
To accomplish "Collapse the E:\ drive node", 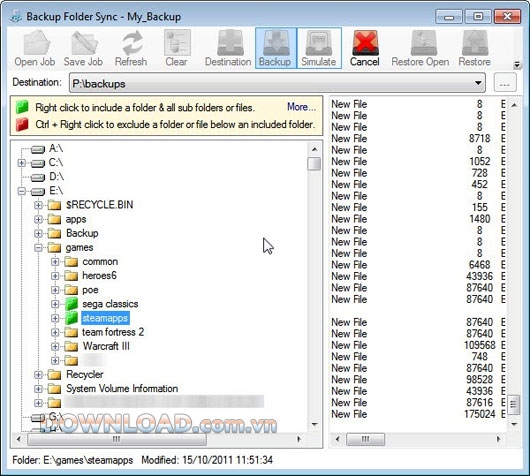I will pyautogui.click(x=22, y=191).
